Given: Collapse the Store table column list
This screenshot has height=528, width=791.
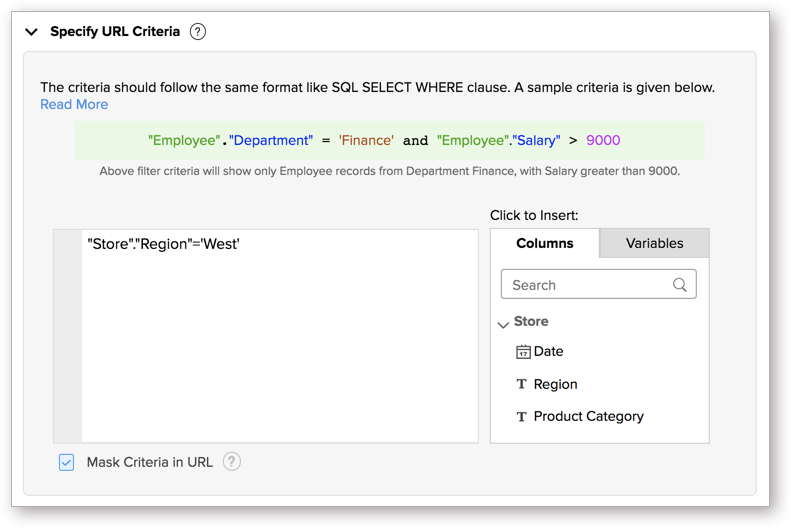Looking at the screenshot, I should click(x=503, y=324).
